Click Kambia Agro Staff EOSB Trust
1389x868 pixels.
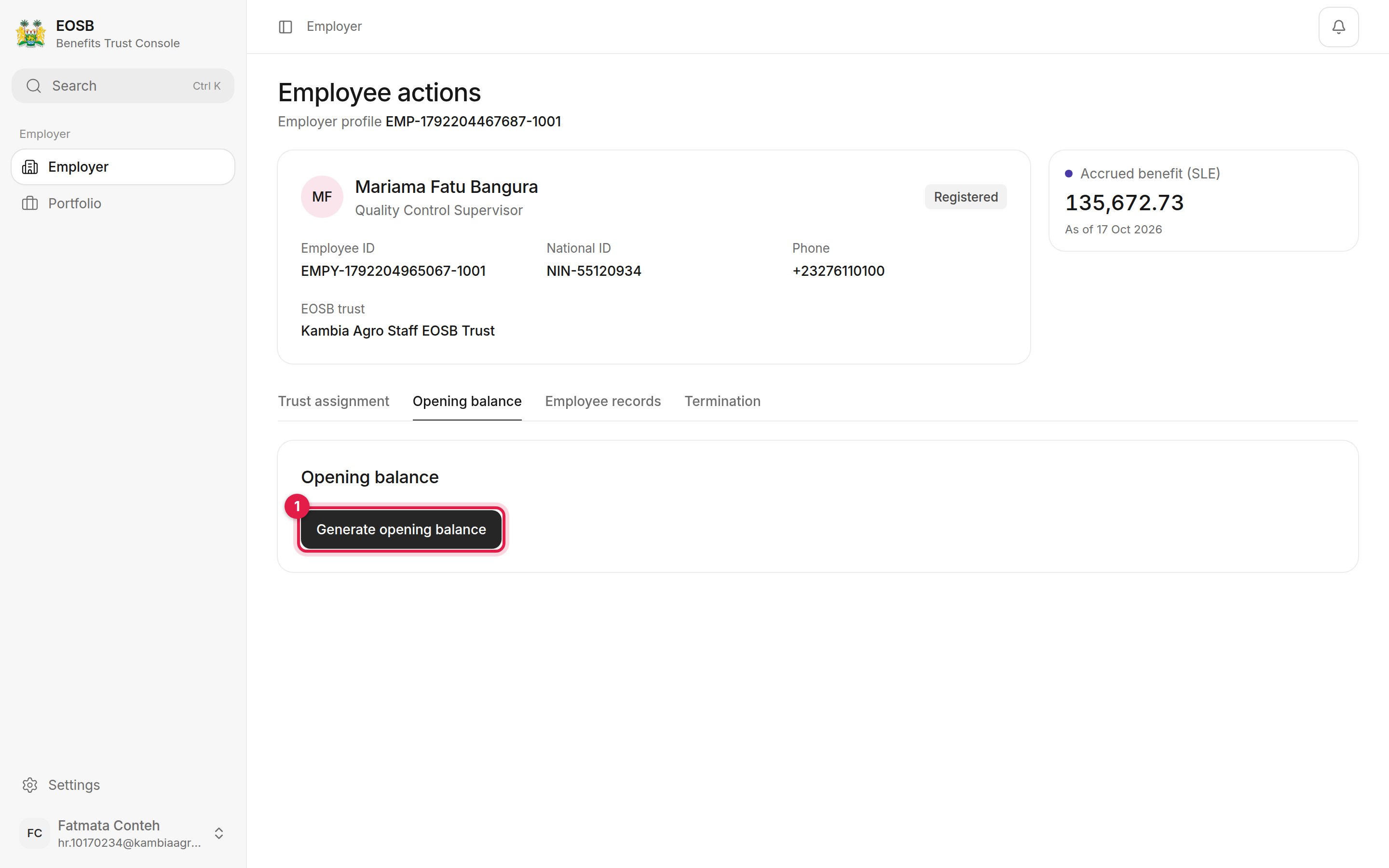398,331
